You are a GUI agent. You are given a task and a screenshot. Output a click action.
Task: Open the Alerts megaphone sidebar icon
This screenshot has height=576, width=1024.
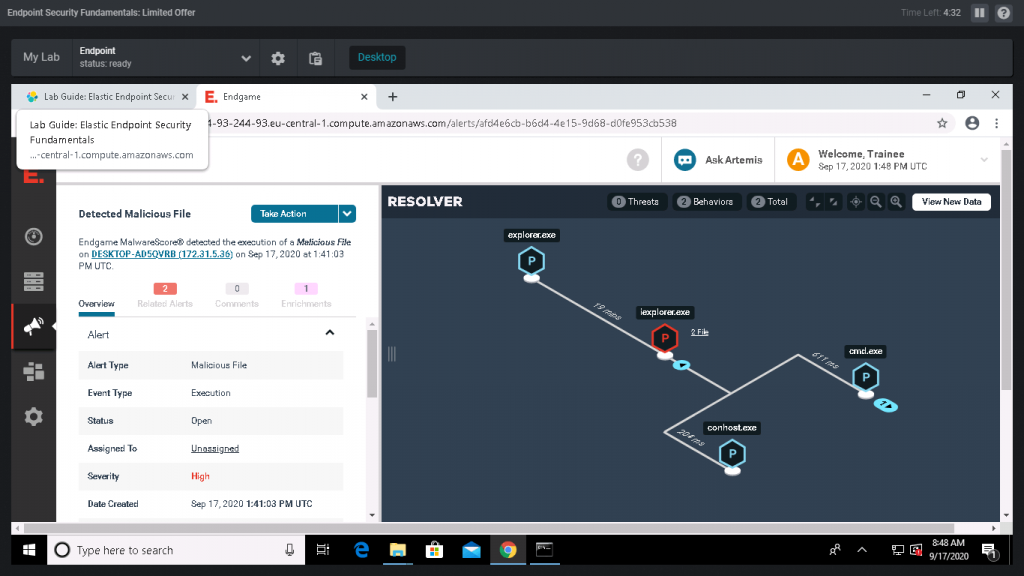(33, 326)
